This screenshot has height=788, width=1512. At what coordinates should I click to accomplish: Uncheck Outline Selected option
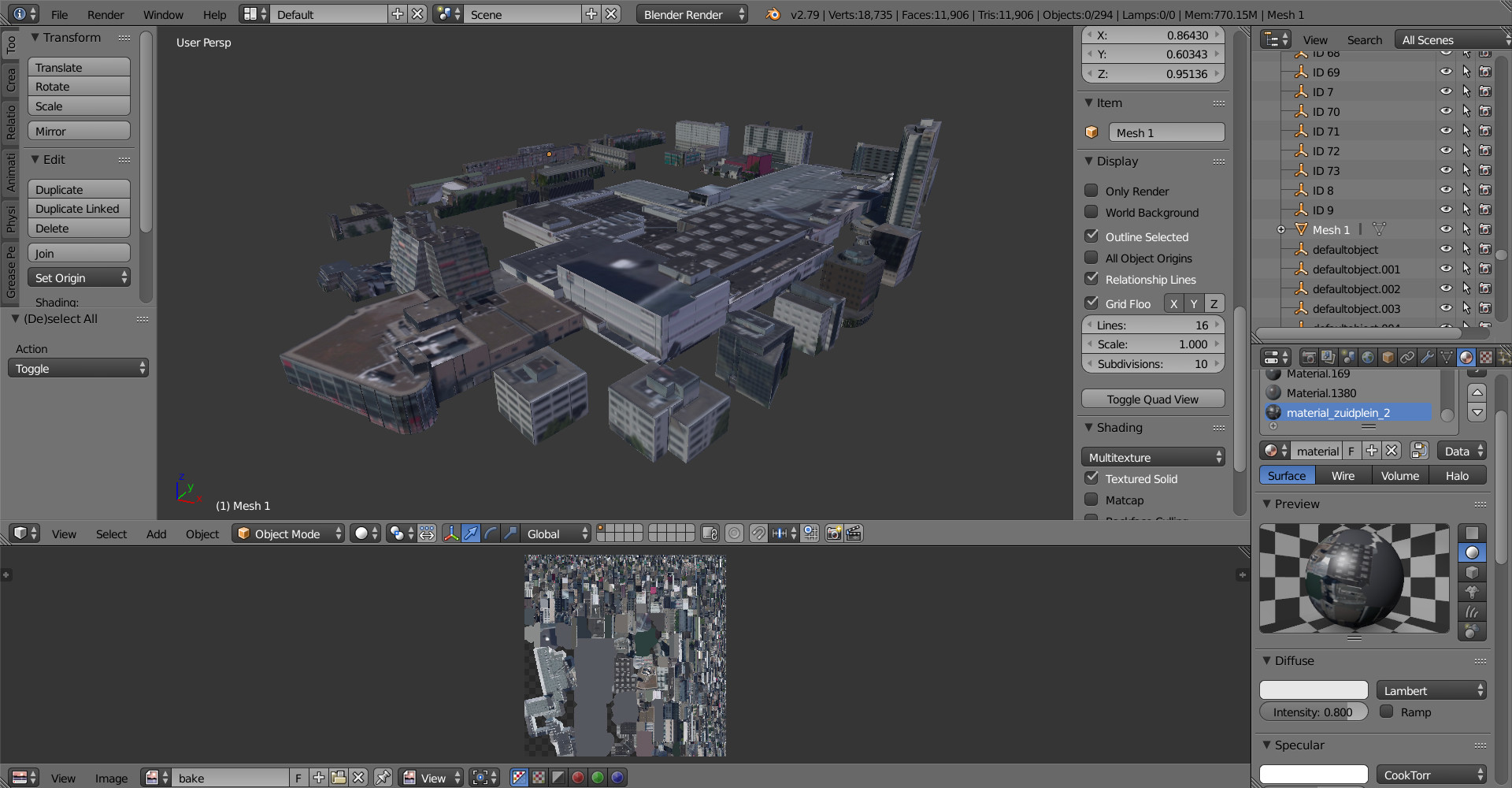[1091, 236]
